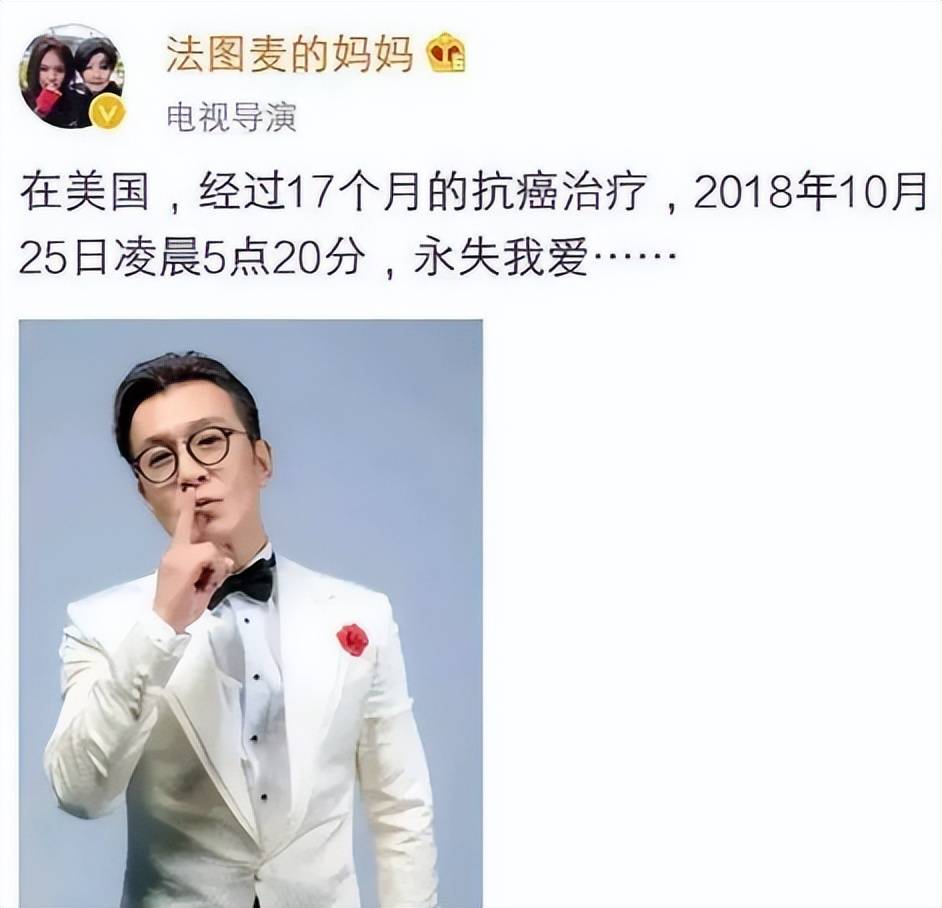Click the 2018年10月 date text
The width and height of the screenshot is (942, 908).
(809, 193)
